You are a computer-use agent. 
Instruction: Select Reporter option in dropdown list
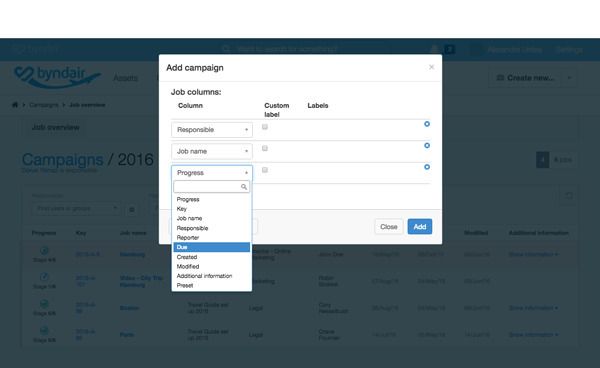212,238
